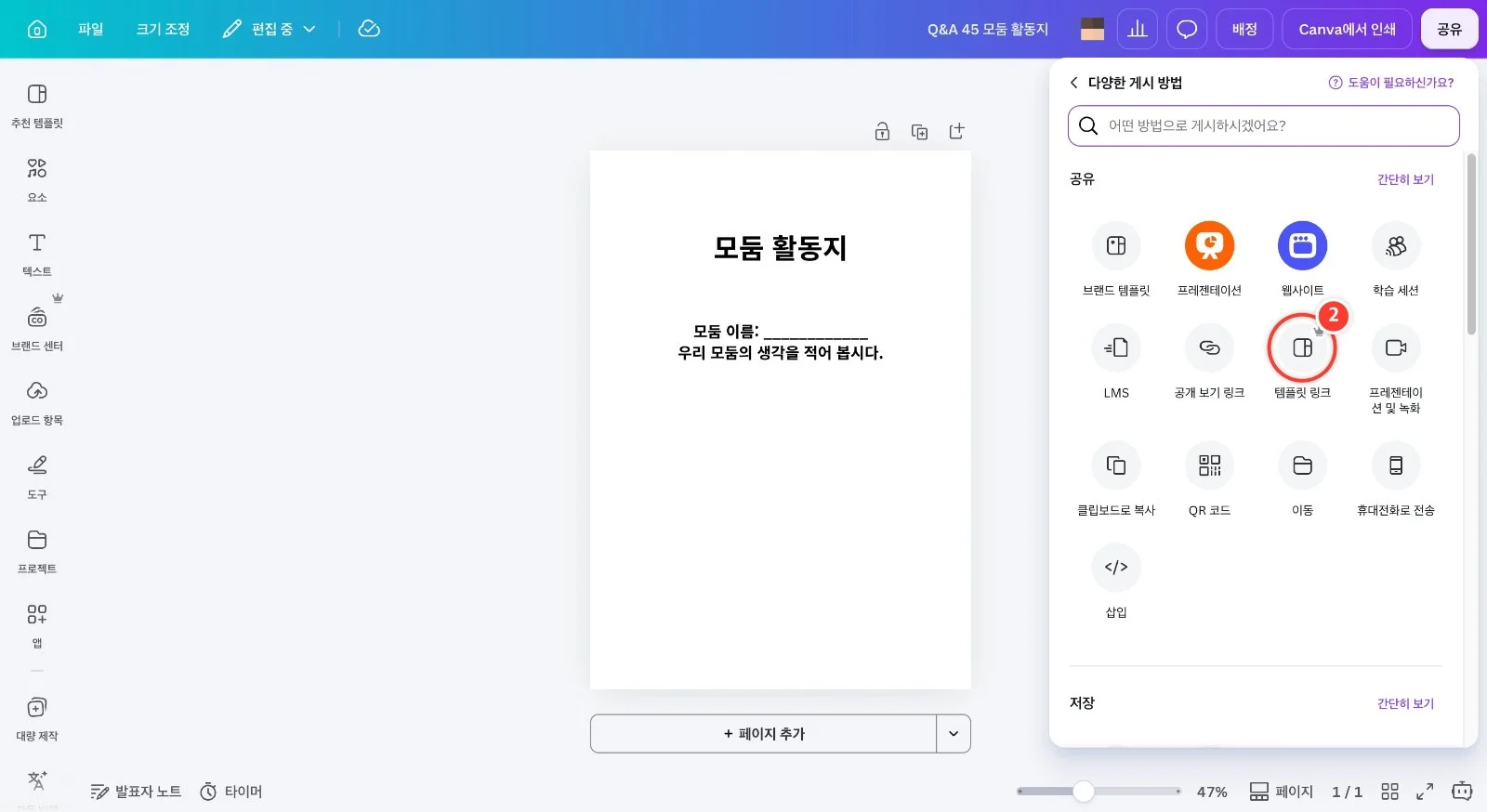
Task: Click the + 페이지 추가 button
Action: (763, 734)
